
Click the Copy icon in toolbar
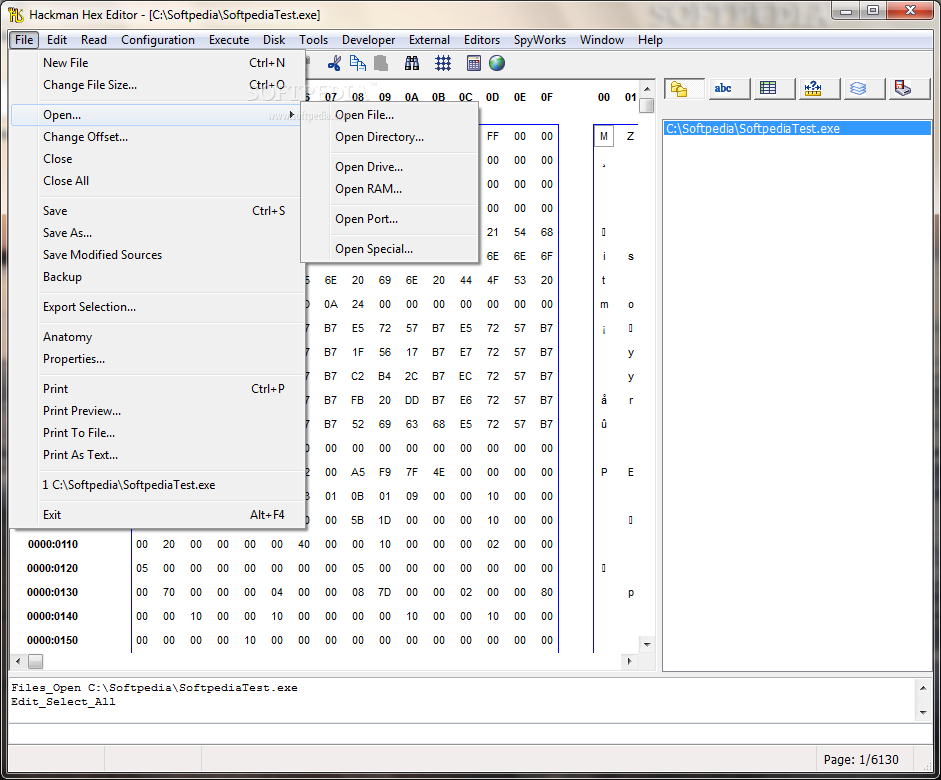coord(358,63)
